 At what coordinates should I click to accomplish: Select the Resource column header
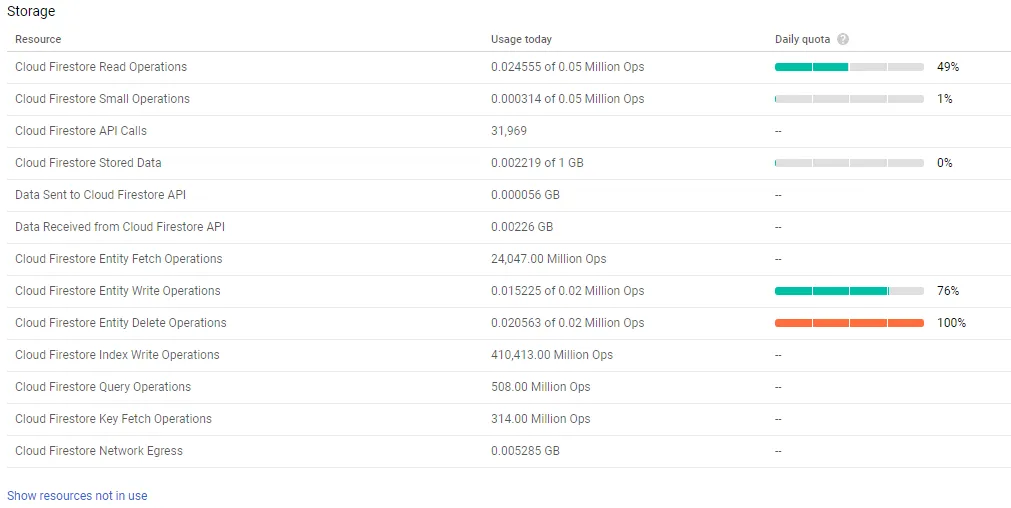38,40
